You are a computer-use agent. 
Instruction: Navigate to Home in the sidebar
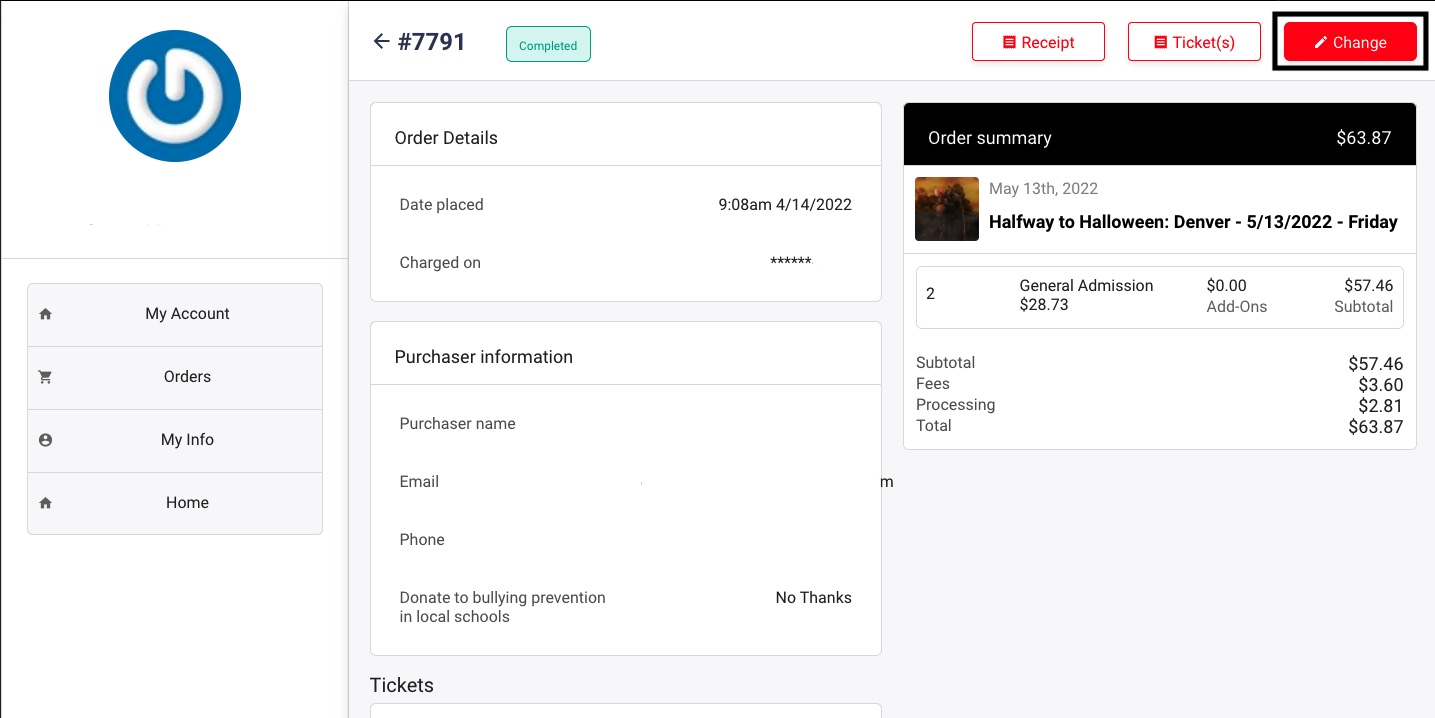click(x=187, y=503)
